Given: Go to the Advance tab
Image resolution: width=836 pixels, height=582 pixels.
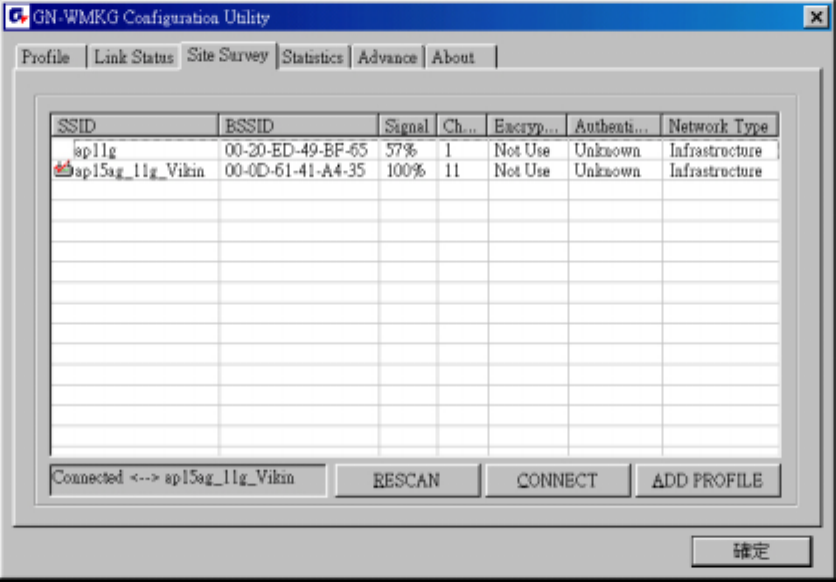Looking at the screenshot, I should (387, 57).
